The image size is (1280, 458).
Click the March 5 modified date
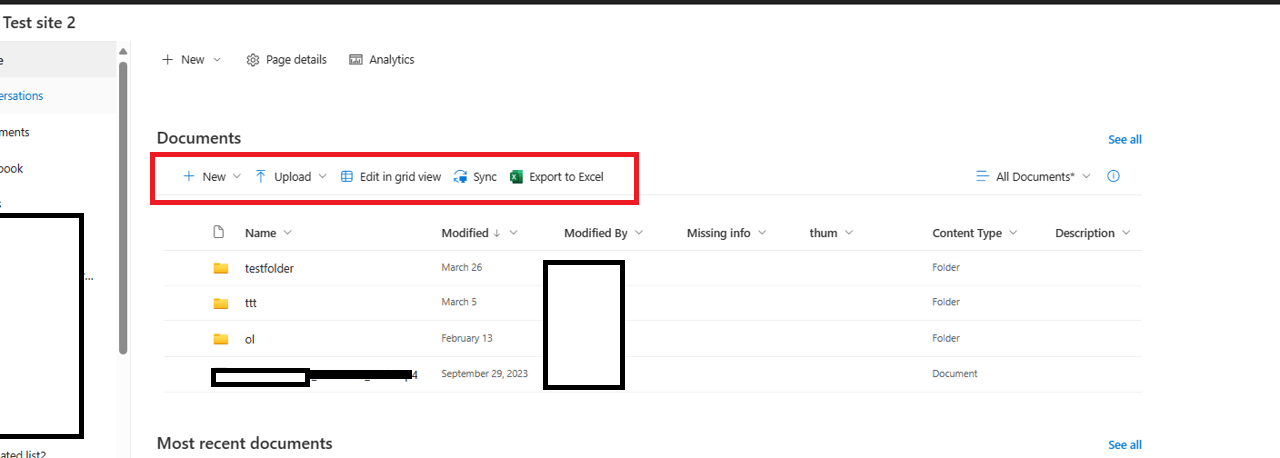point(458,302)
